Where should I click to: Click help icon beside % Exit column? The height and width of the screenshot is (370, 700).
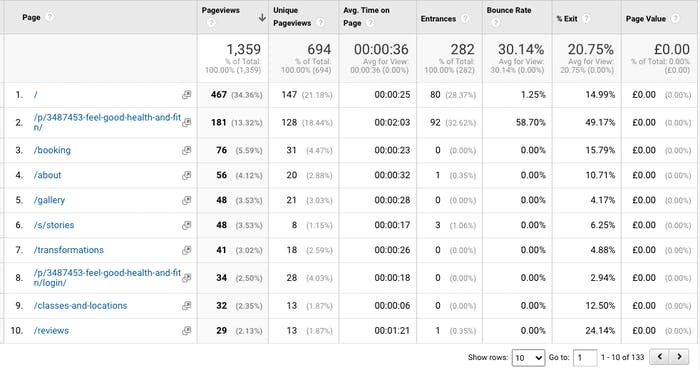coord(586,18)
